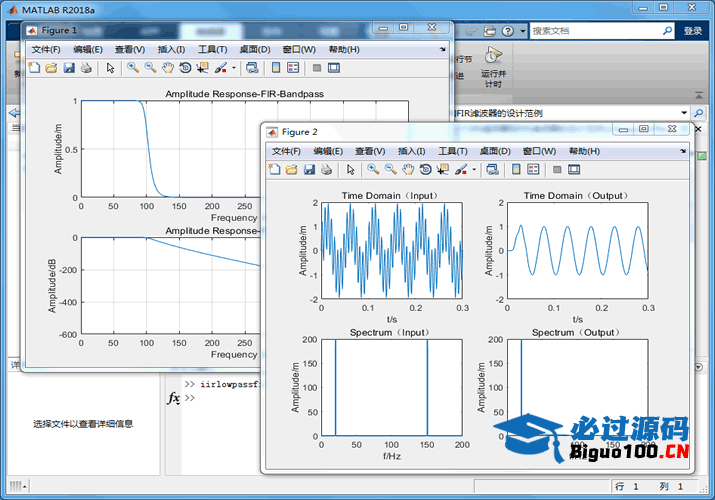Viewport: 715px width, 500px height.
Task: Open 编辑(E) menu in Figure 2
Action: pyautogui.click(x=328, y=151)
